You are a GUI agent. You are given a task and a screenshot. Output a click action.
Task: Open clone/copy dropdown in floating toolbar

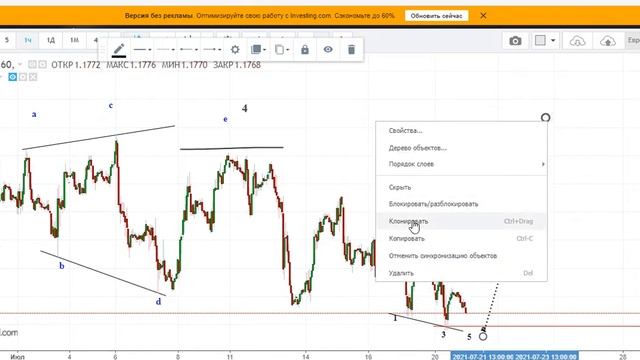(282, 50)
